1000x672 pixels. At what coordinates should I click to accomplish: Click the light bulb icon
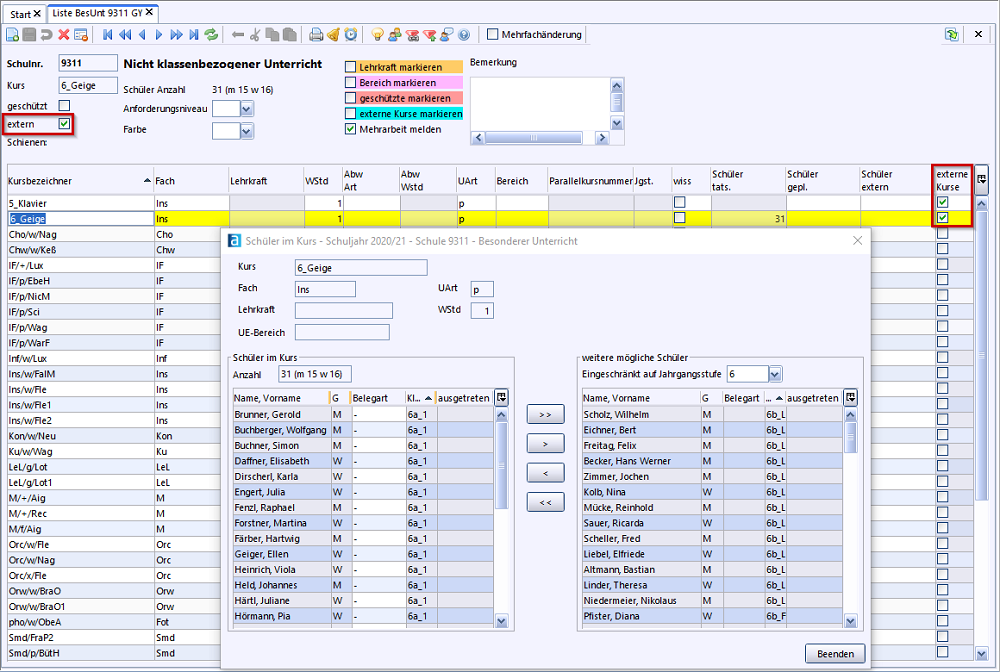tap(378, 34)
